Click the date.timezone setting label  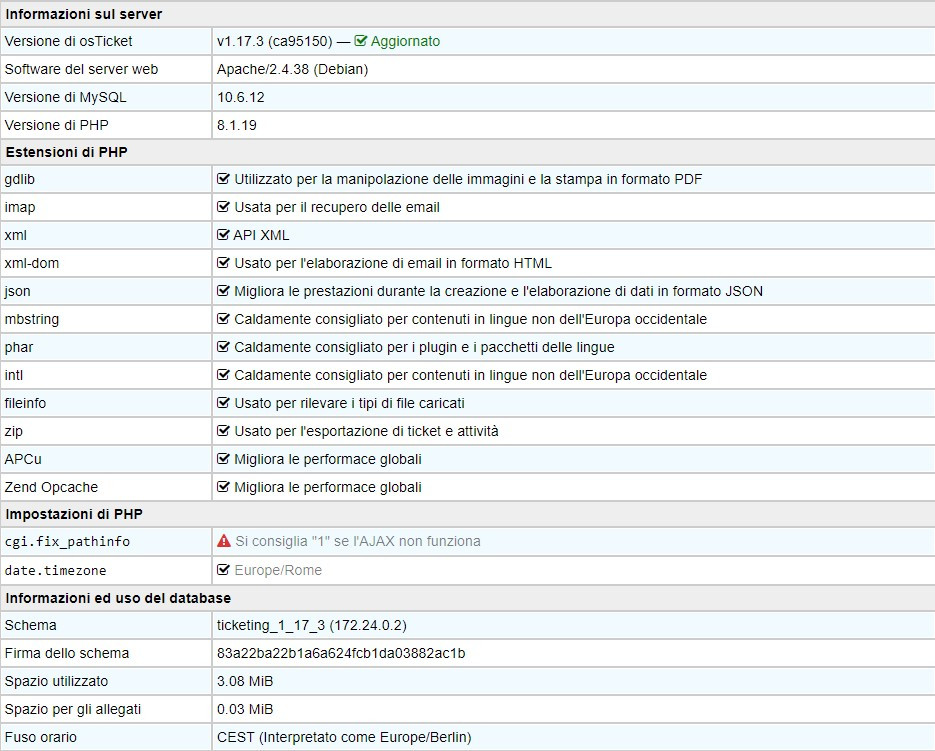point(55,570)
